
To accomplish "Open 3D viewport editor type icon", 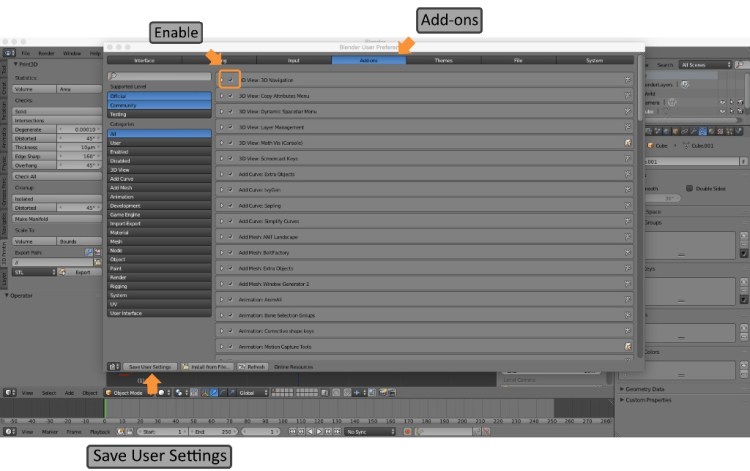I will tap(10, 393).
